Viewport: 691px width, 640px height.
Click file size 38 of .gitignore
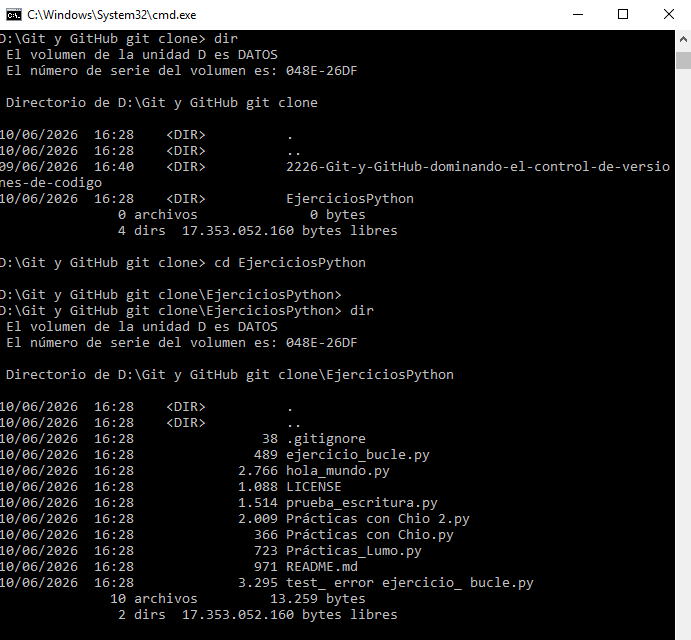270,439
